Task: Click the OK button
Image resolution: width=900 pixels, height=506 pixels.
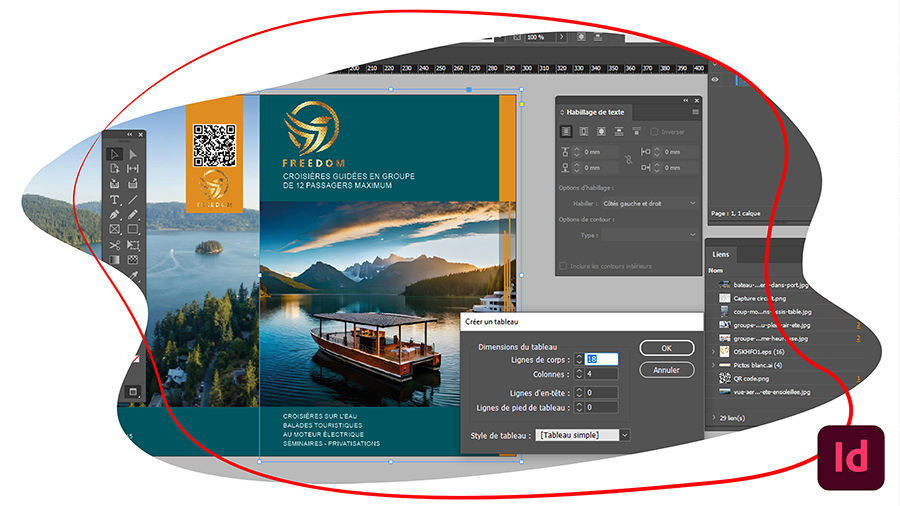Action: pos(666,348)
